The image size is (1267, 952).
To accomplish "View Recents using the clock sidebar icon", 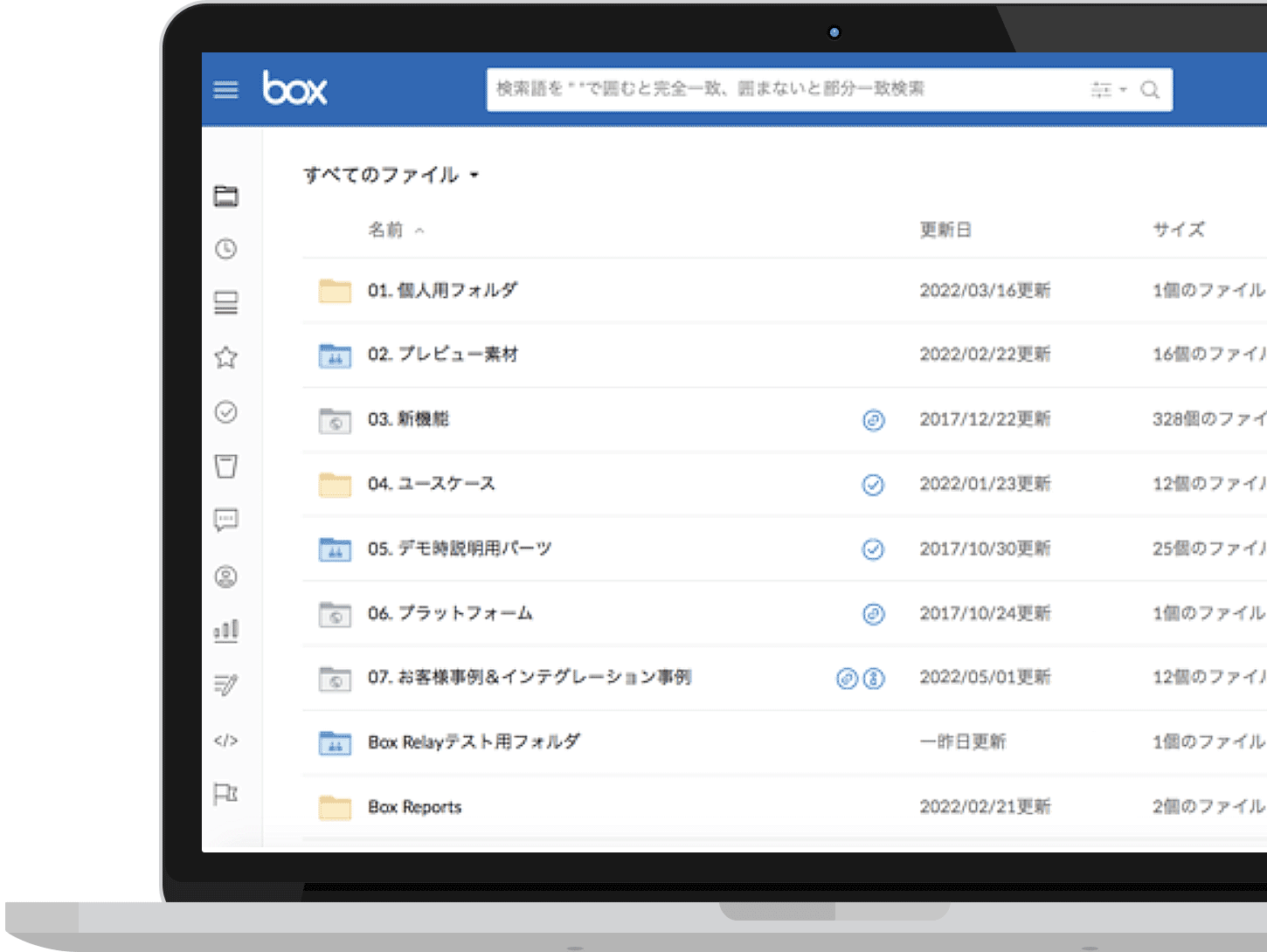I will pyautogui.click(x=225, y=250).
